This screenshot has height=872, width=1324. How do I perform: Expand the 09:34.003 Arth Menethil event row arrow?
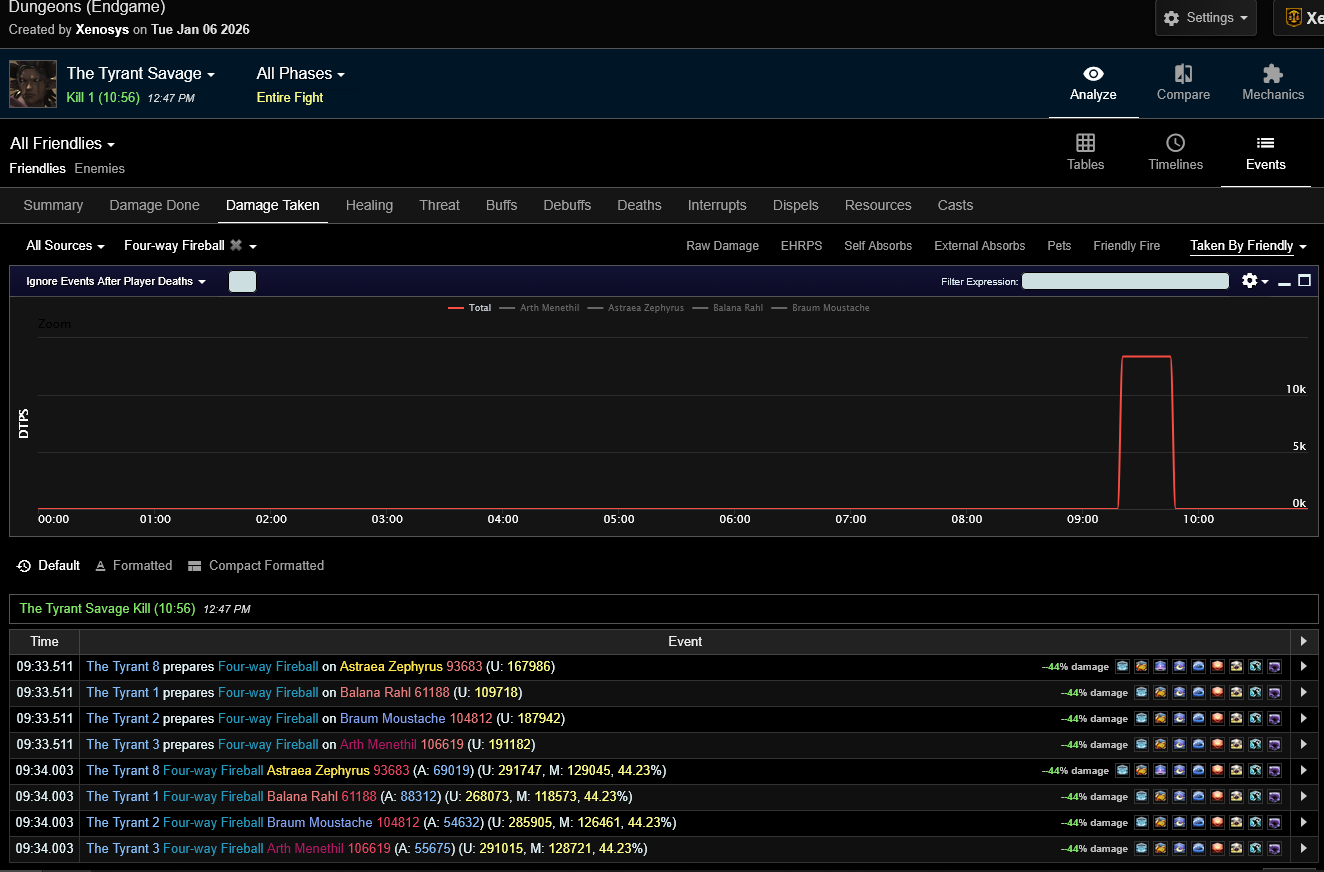[1303, 849]
